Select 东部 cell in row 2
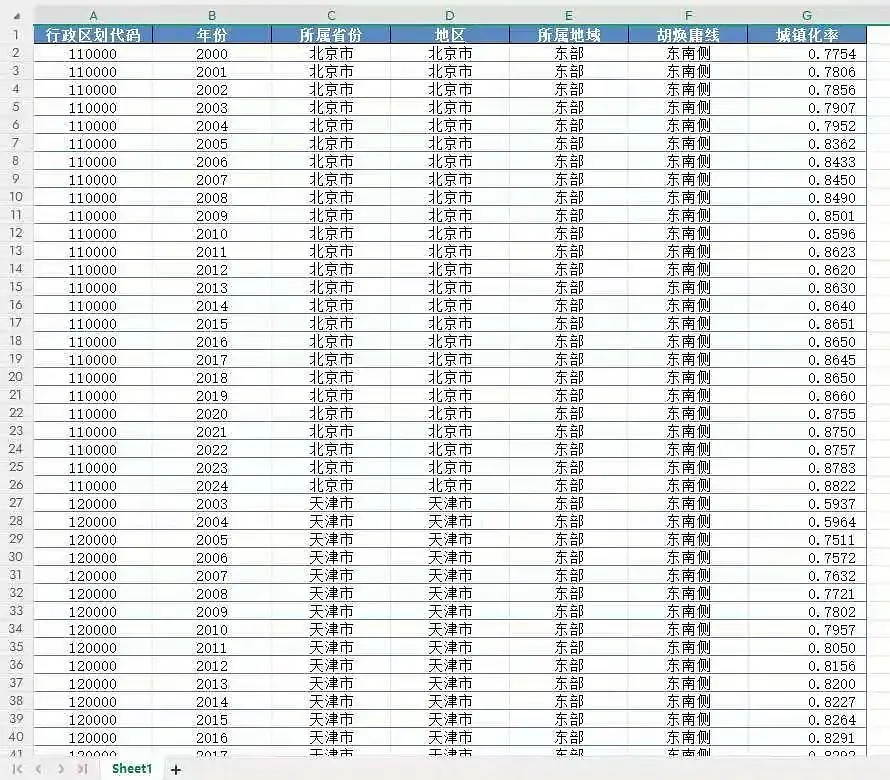 (569, 54)
